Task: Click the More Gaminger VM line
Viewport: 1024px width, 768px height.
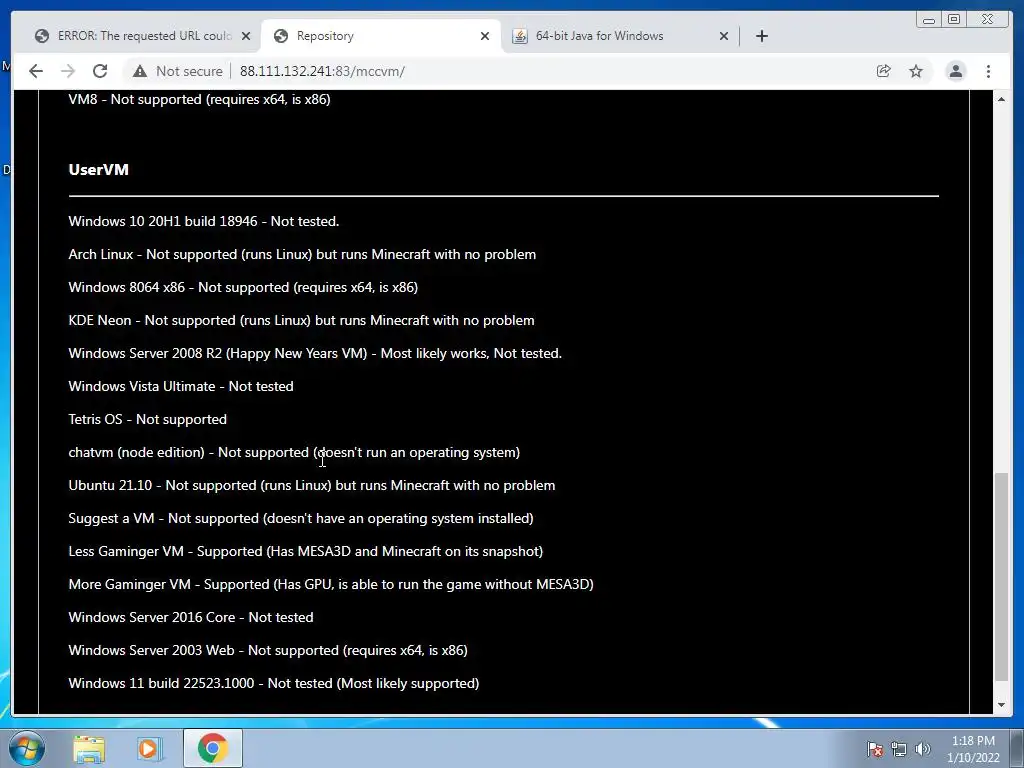Action: 331,584
